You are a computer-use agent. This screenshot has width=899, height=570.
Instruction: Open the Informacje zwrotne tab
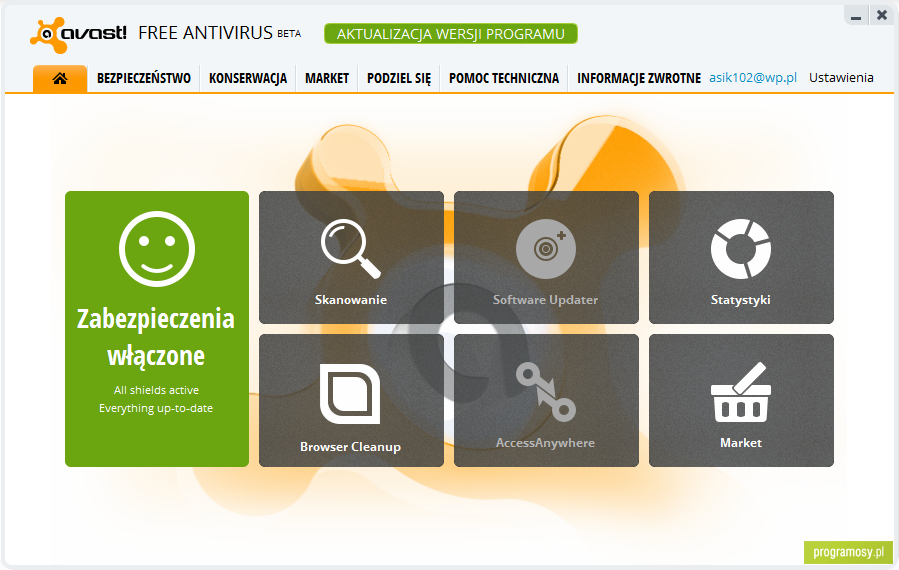[x=639, y=79]
